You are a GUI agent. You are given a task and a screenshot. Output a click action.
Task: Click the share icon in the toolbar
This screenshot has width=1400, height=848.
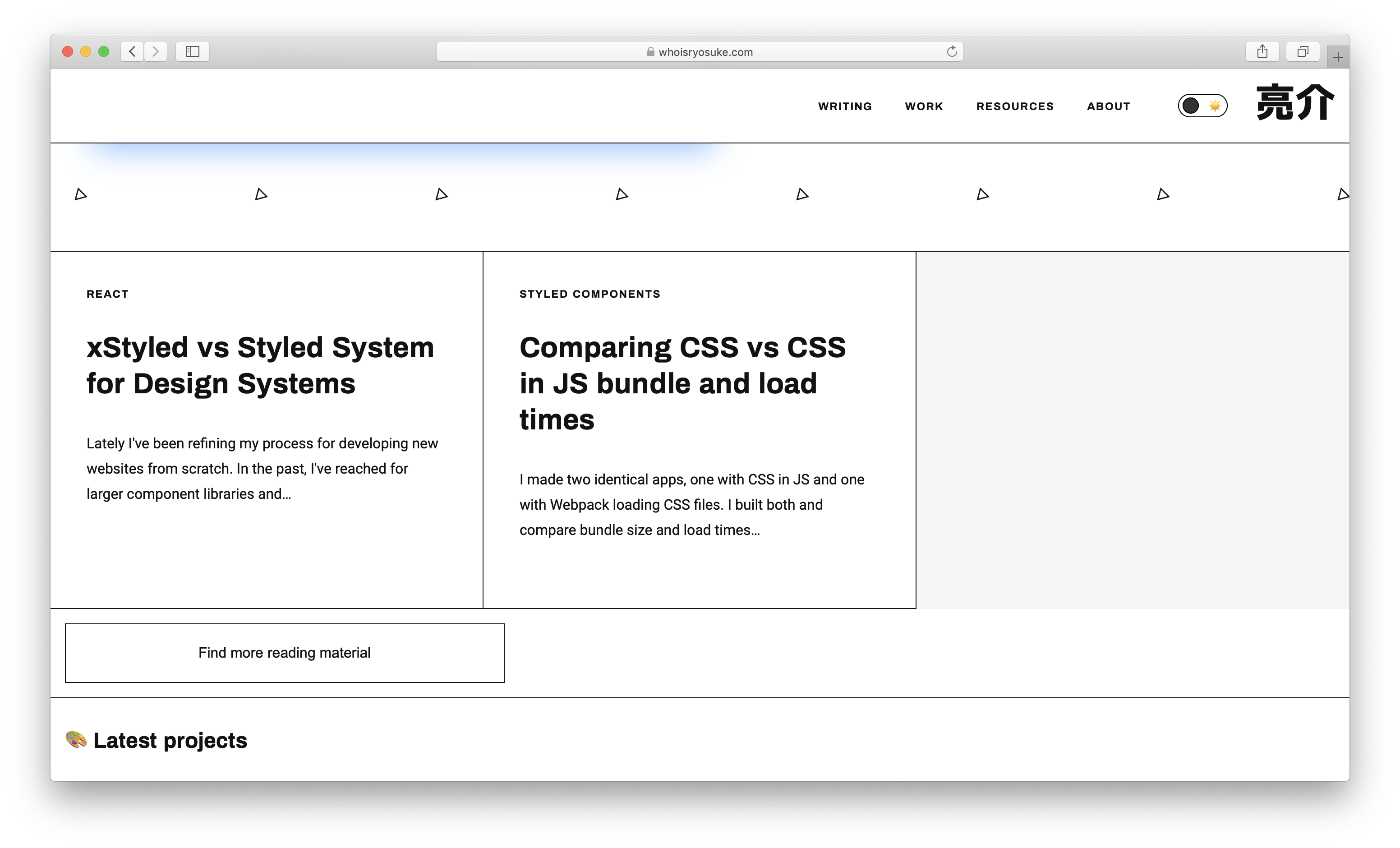click(x=1262, y=51)
